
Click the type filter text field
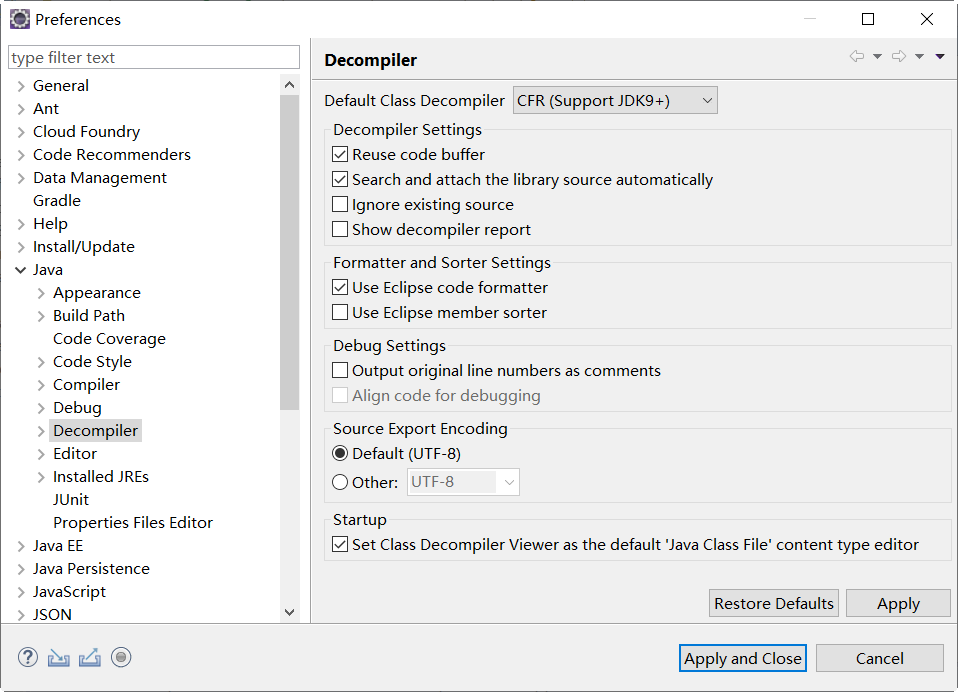tap(154, 57)
